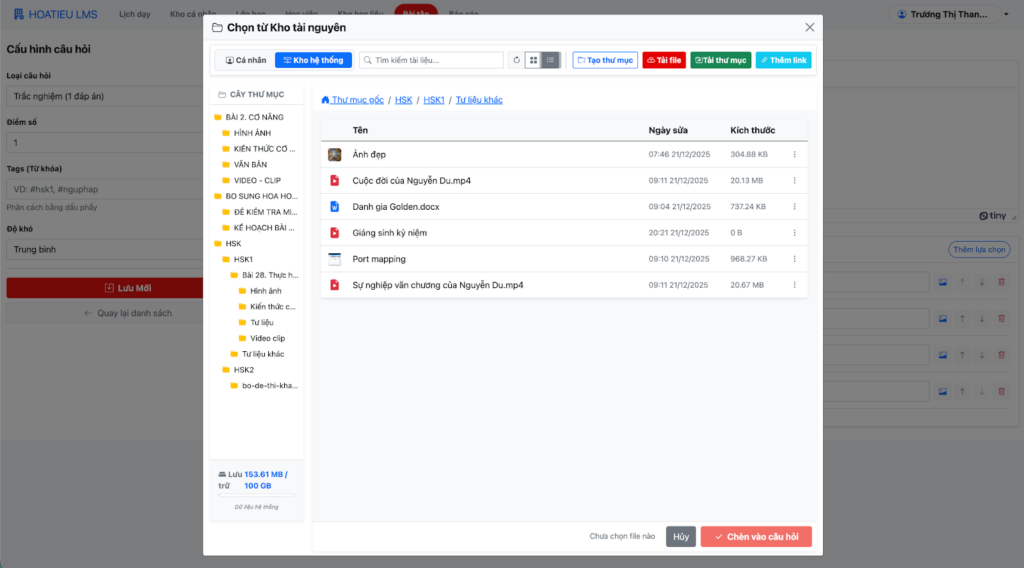Image resolution: width=1024 pixels, height=568 pixels.
Task: Switch to list view layout
Action: (x=550, y=60)
